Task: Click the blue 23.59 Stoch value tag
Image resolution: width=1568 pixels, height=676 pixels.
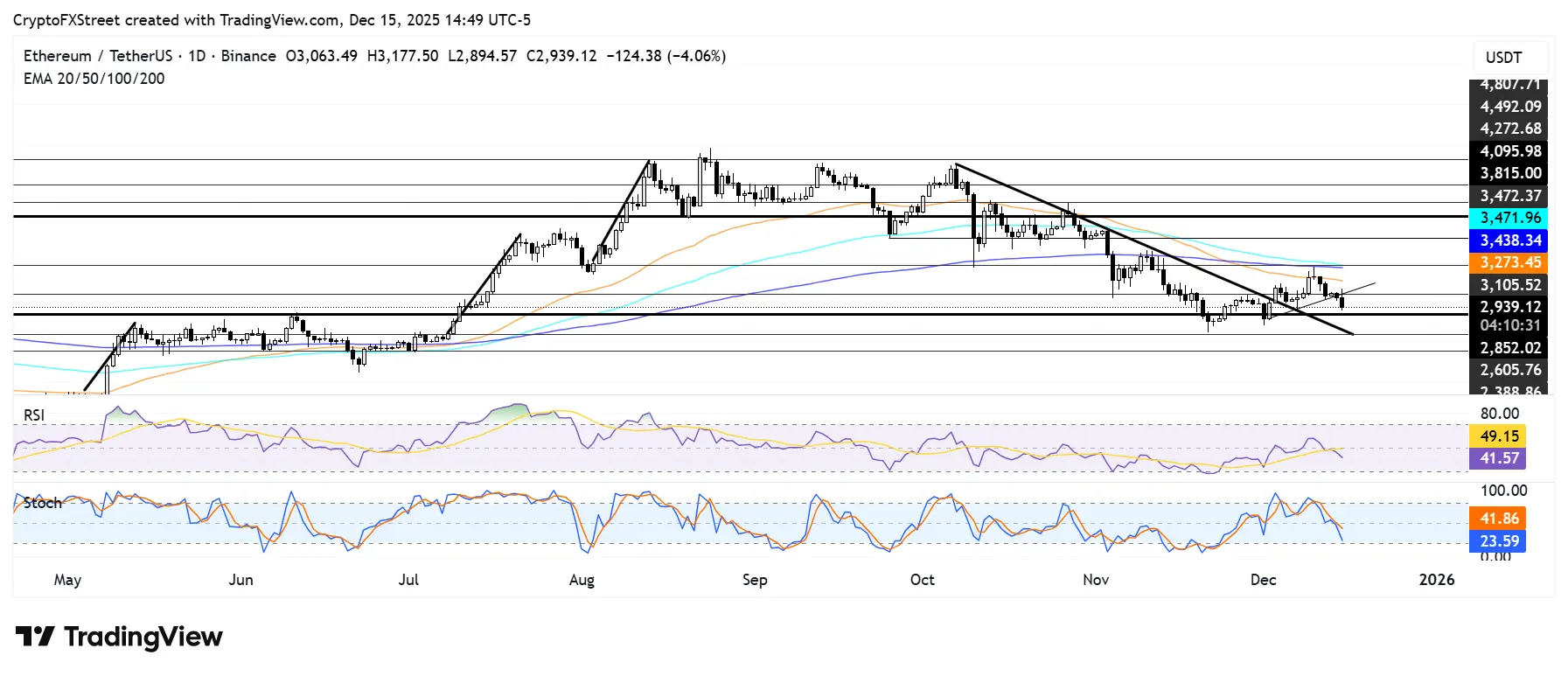Action: 1499,541
